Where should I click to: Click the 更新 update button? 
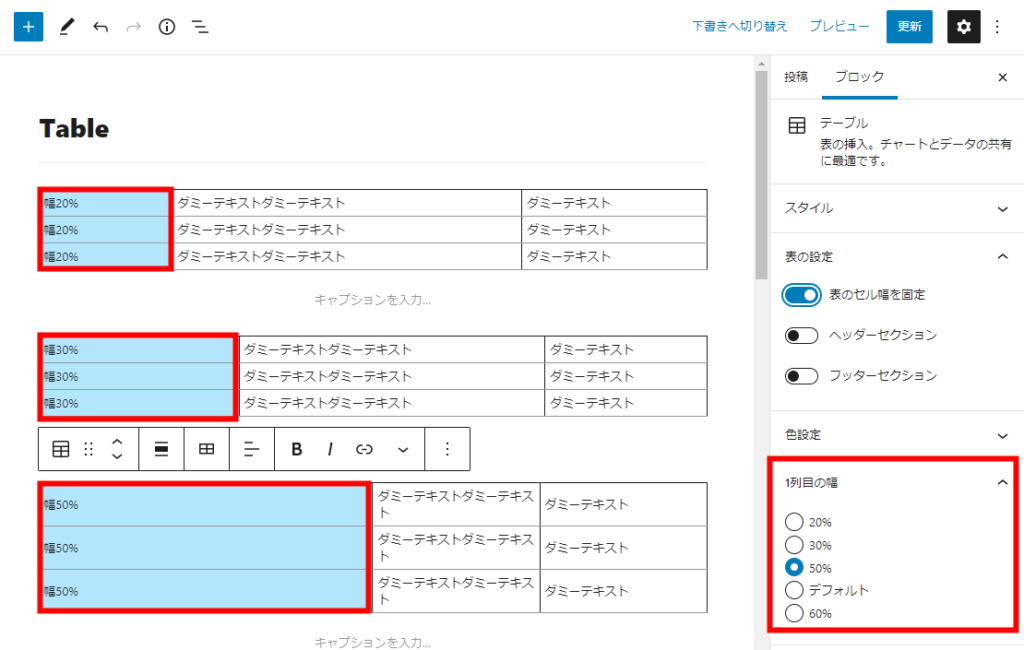click(x=909, y=27)
